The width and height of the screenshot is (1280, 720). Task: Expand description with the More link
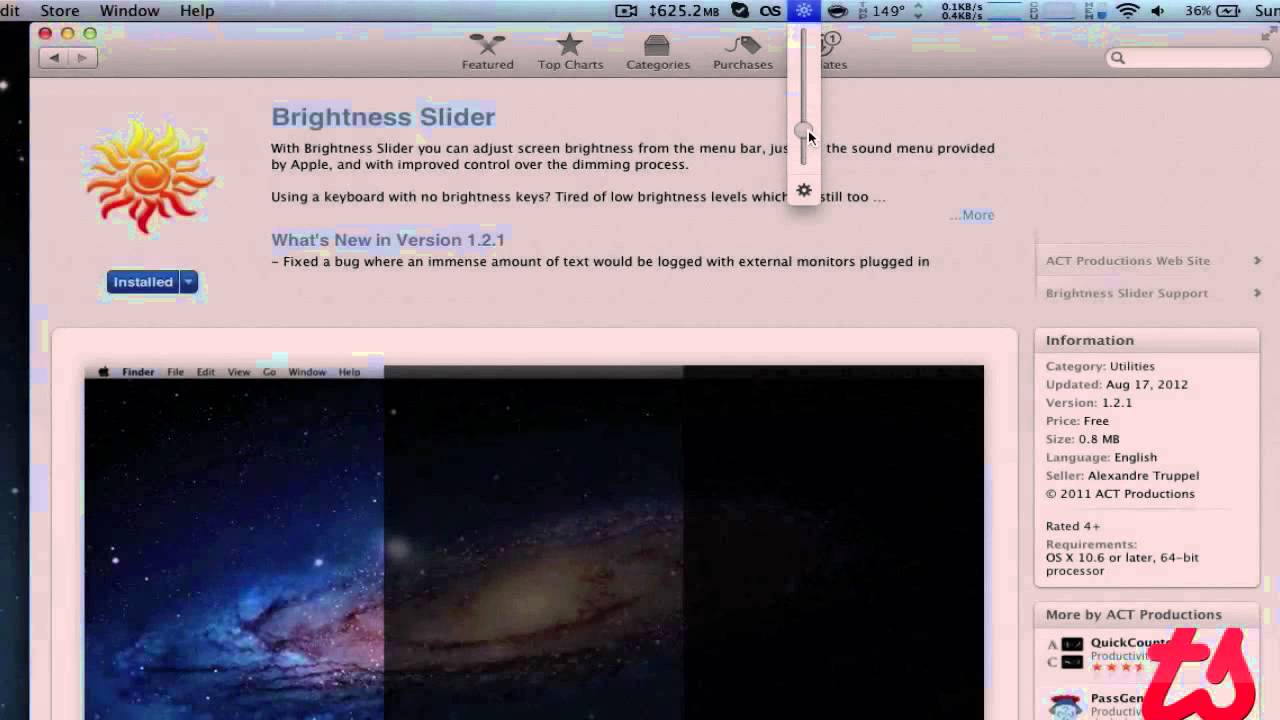(x=973, y=215)
